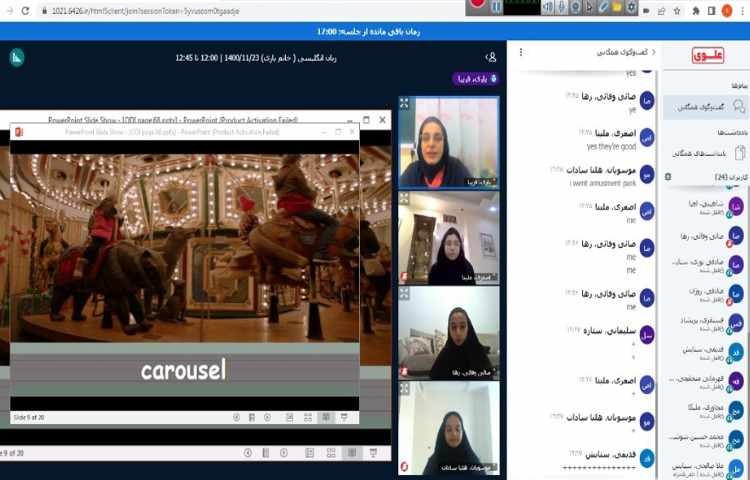Click 'Slide 9 of 20' in front window
The width and height of the screenshot is (750, 480).
coord(29,417)
